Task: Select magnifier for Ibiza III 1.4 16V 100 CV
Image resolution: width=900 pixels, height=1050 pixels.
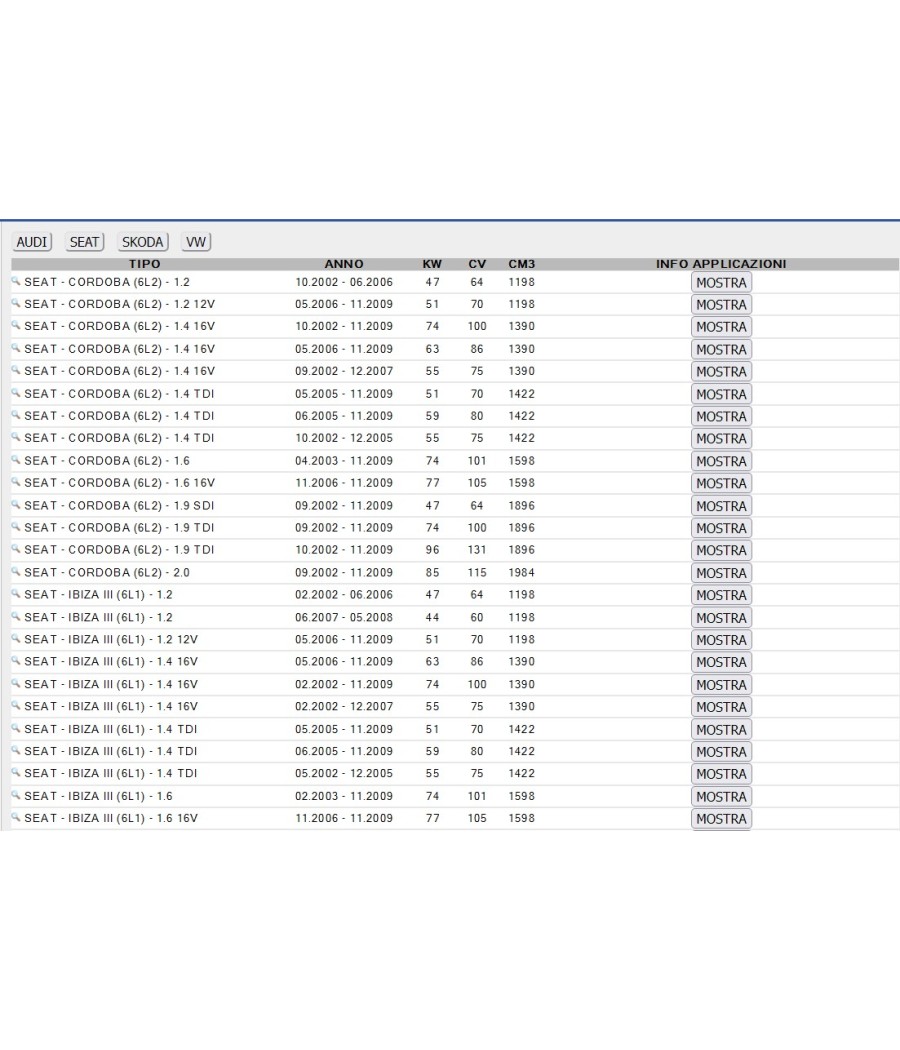Action: click(x=16, y=684)
